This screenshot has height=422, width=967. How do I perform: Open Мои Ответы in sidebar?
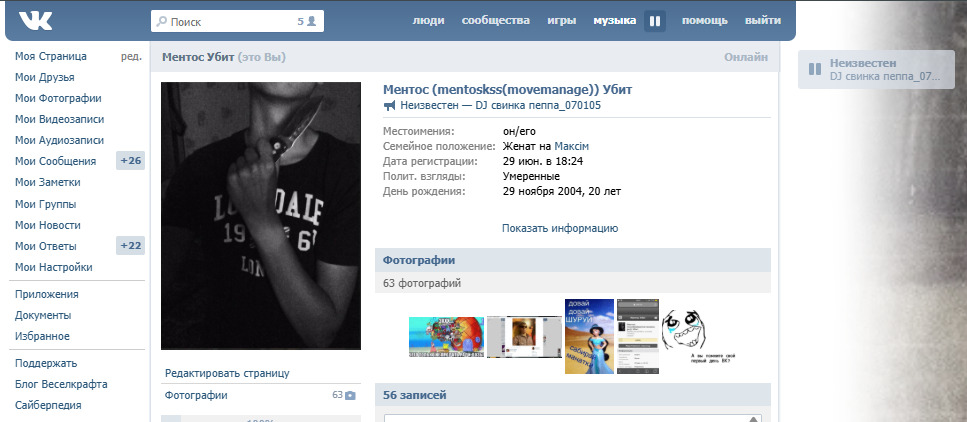coord(46,246)
